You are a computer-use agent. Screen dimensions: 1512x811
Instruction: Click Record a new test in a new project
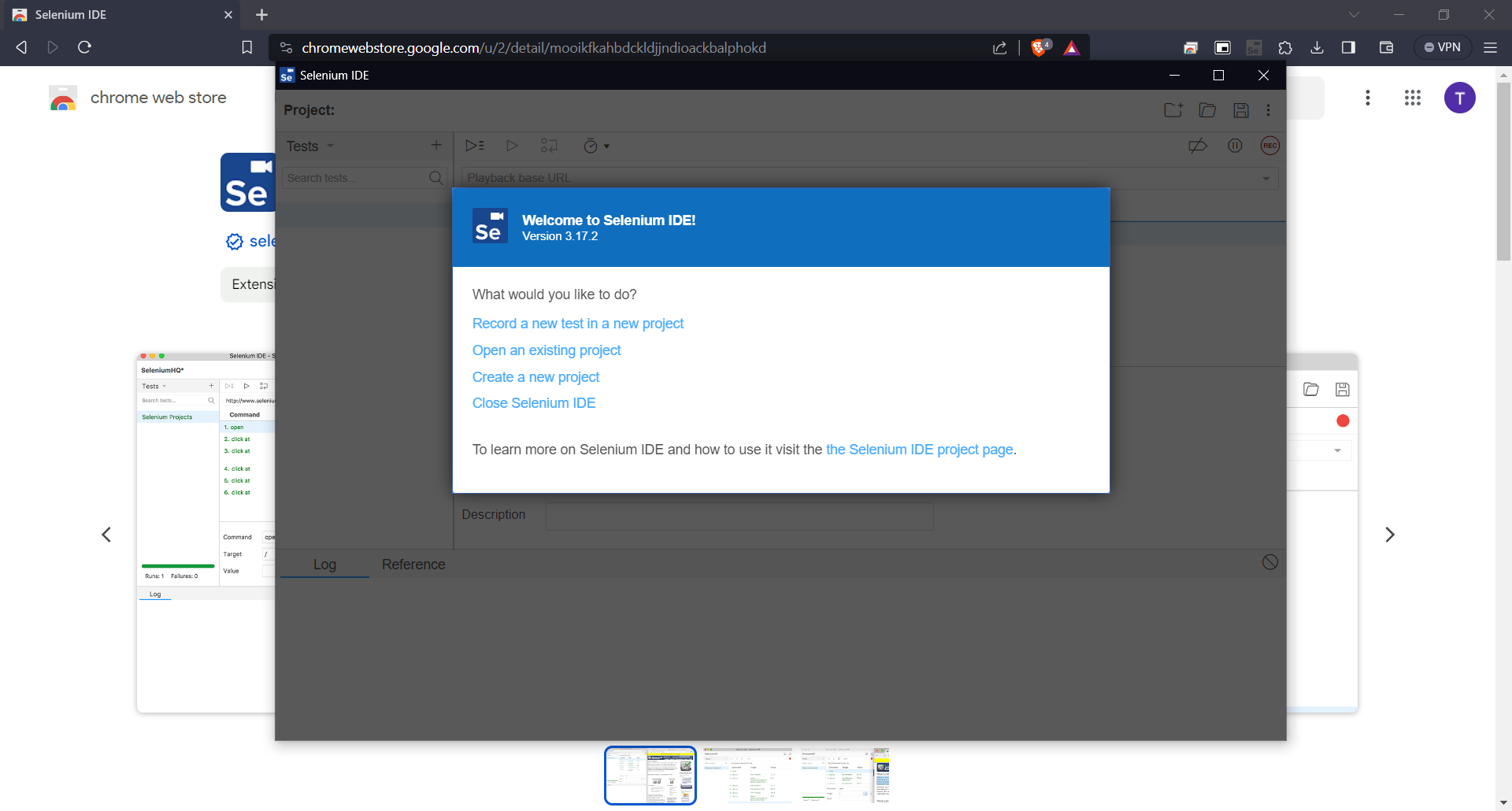click(577, 324)
